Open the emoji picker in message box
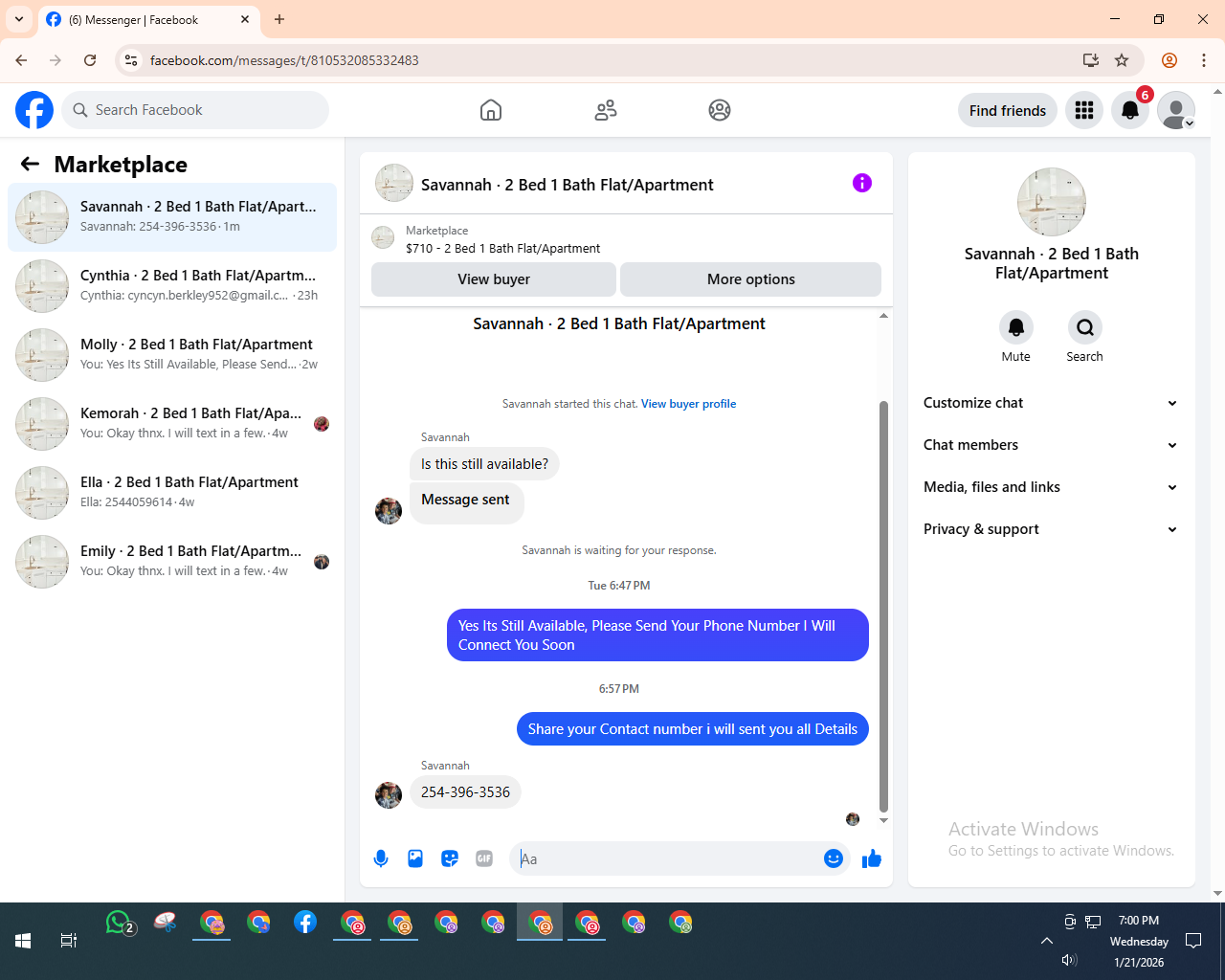1225x980 pixels. [x=834, y=858]
